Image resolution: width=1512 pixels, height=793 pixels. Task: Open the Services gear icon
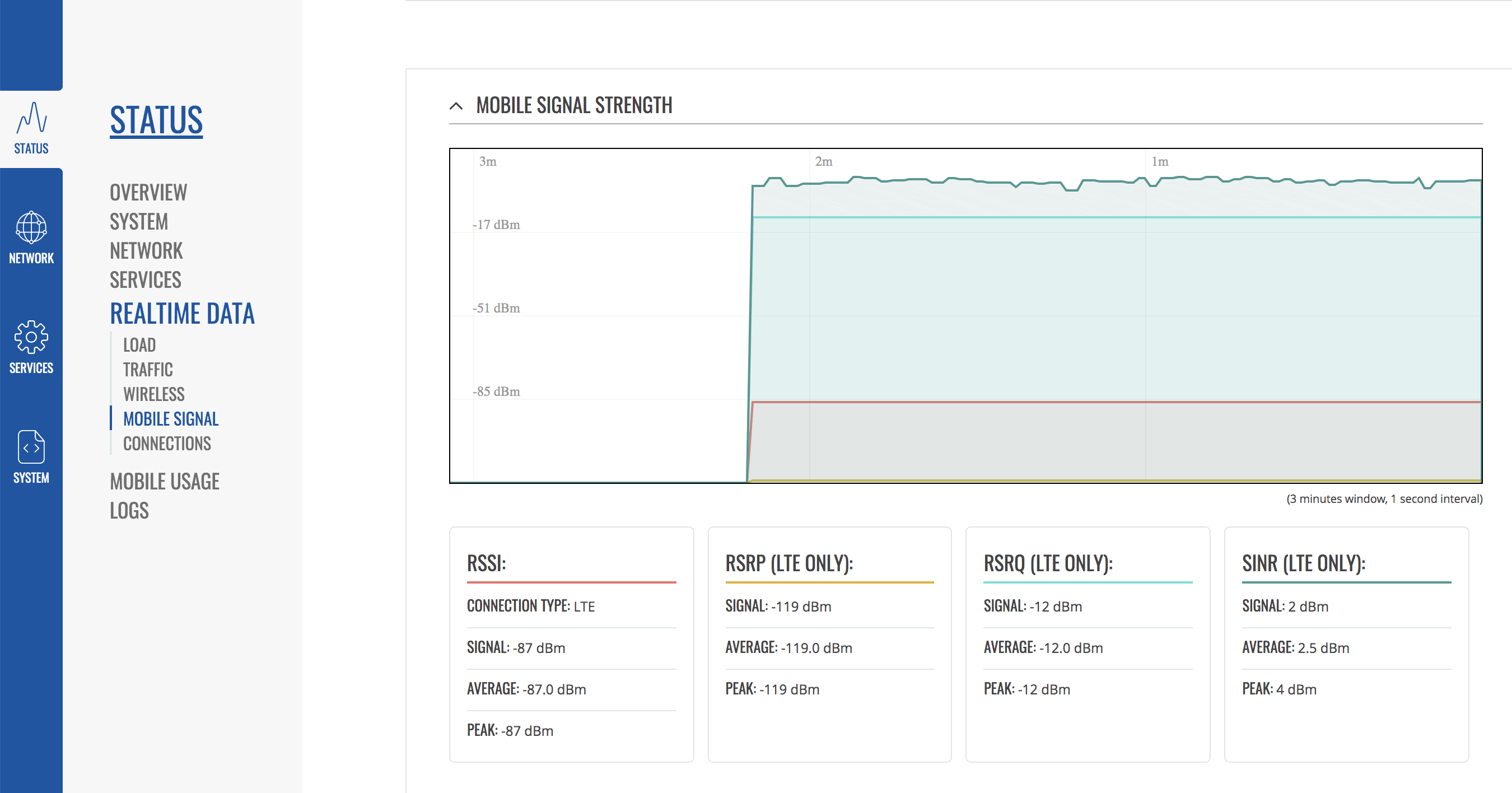point(31,337)
